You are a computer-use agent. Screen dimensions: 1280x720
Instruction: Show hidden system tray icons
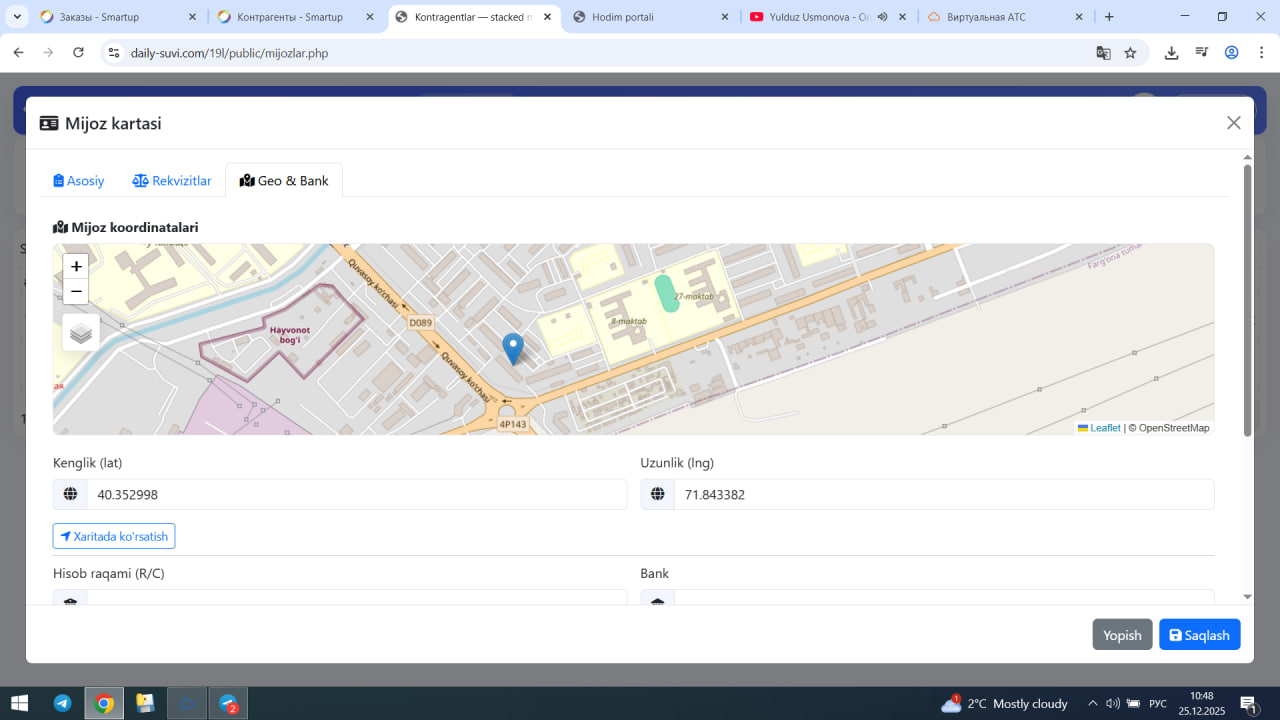tap(1093, 704)
